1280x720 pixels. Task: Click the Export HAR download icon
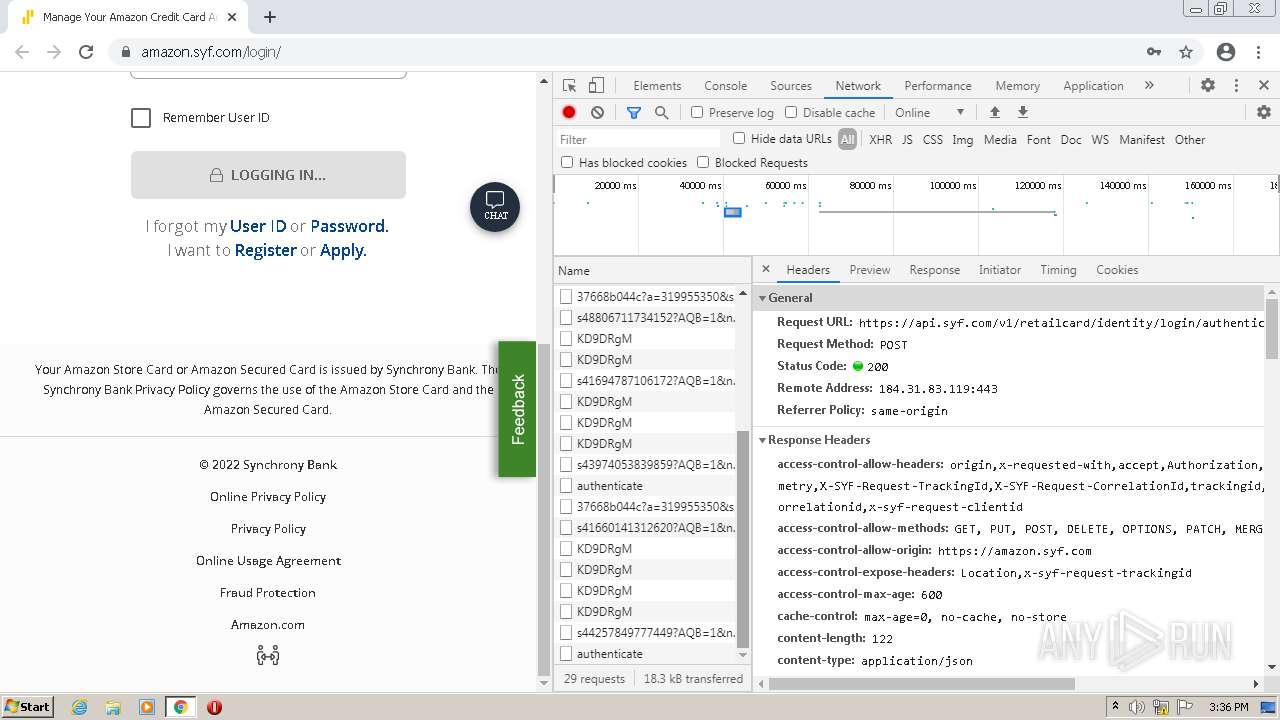[x=1023, y=113]
